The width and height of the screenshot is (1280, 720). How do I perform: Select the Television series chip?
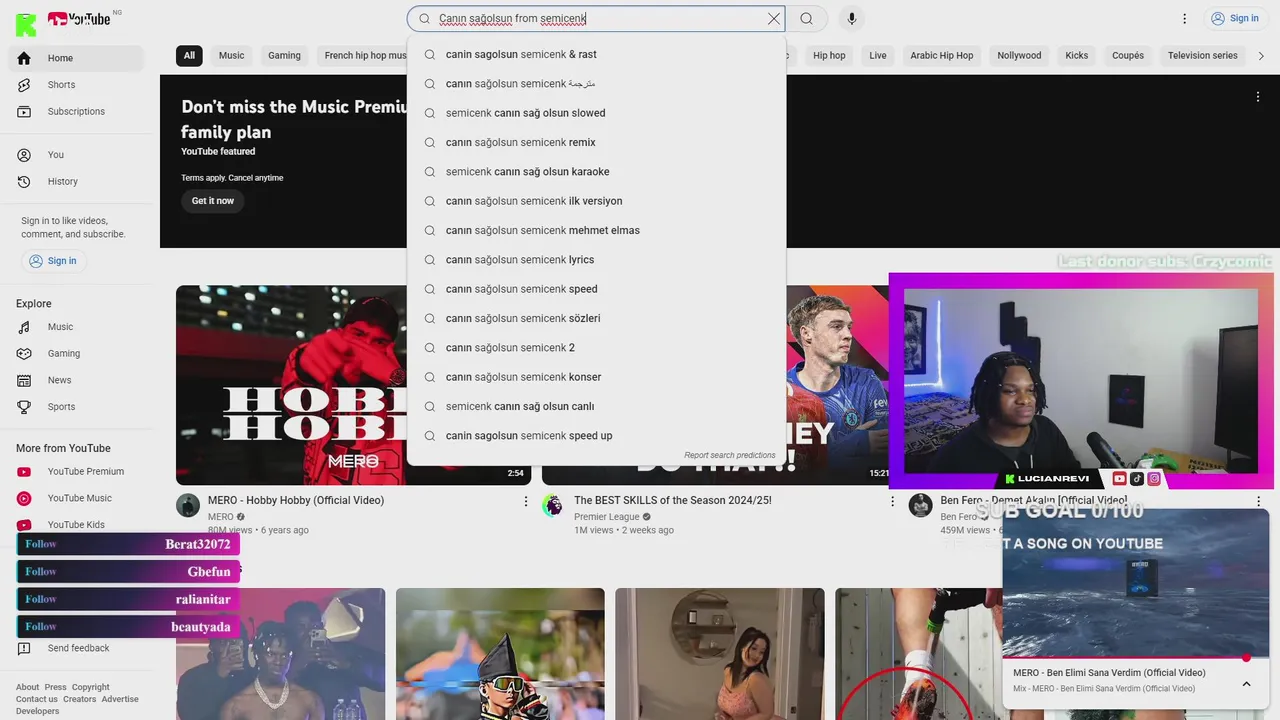point(1203,56)
